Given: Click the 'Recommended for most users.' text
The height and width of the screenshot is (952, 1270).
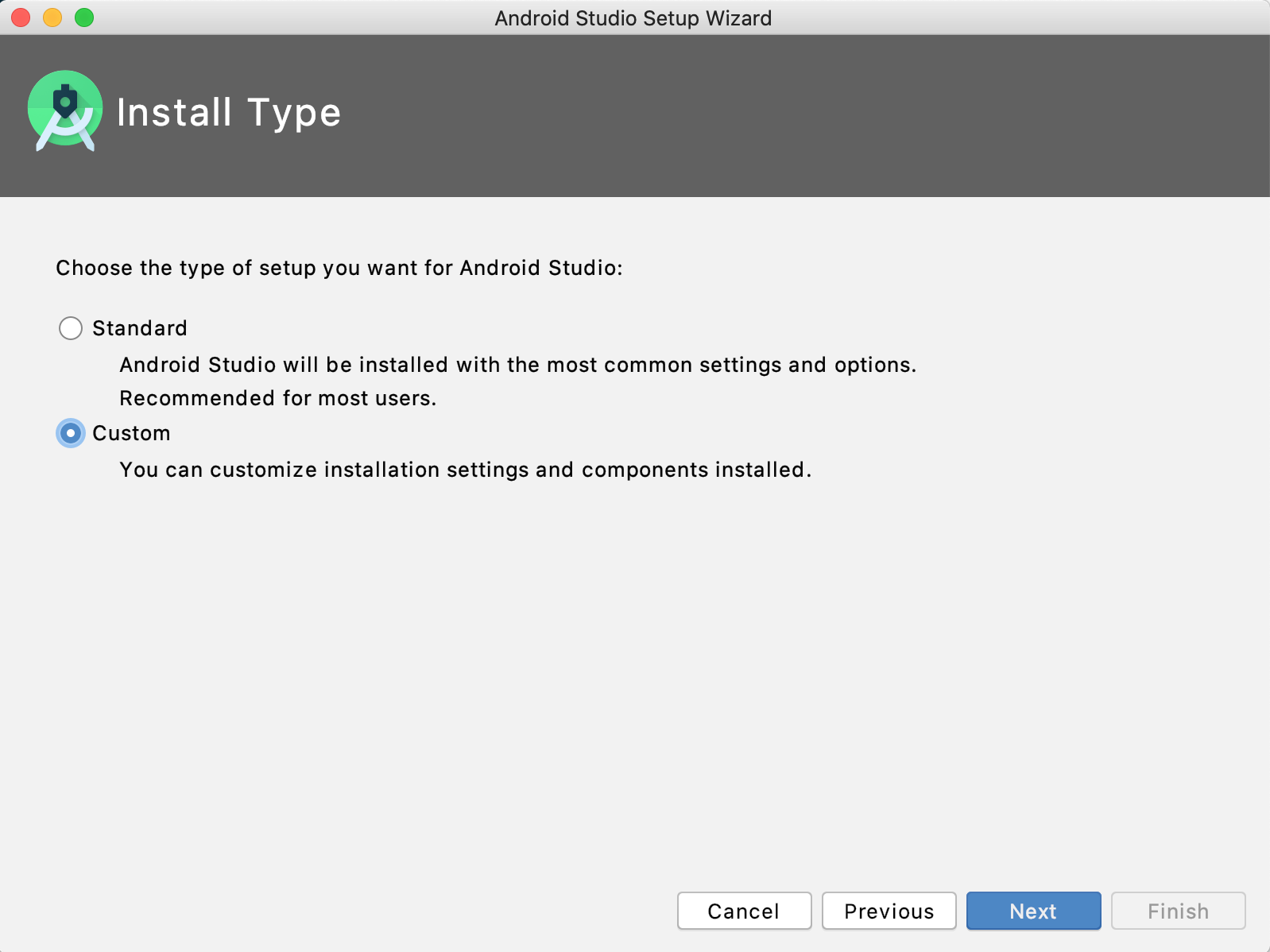Looking at the screenshot, I should point(278,398).
